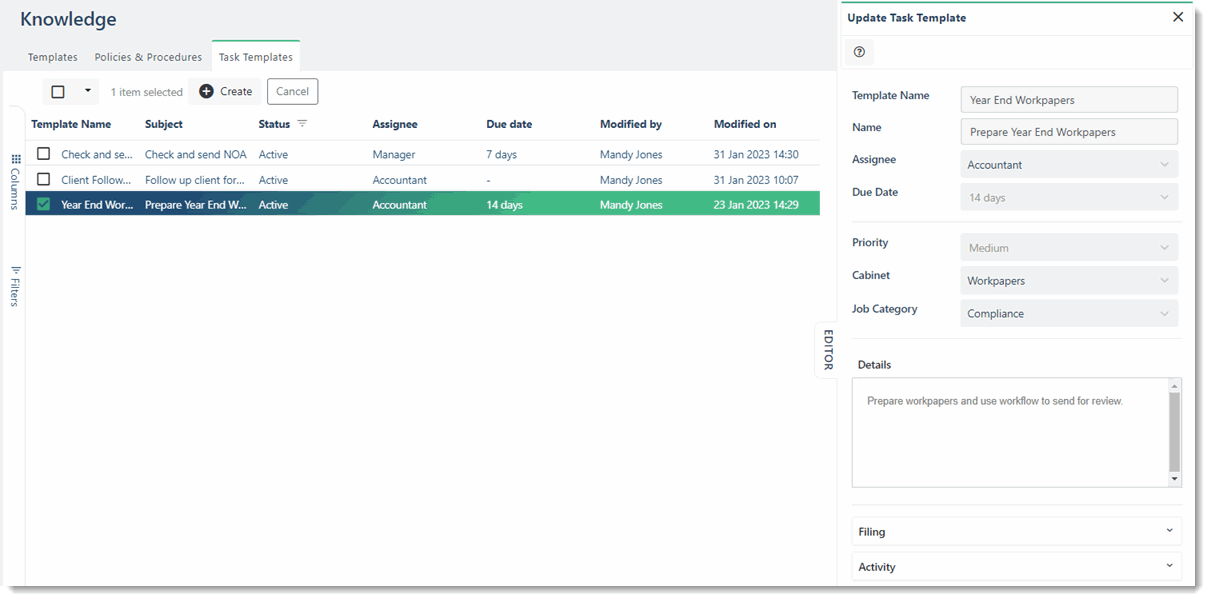
Task: Switch to Policies & Procedures tab
Action: pos(148,57)
